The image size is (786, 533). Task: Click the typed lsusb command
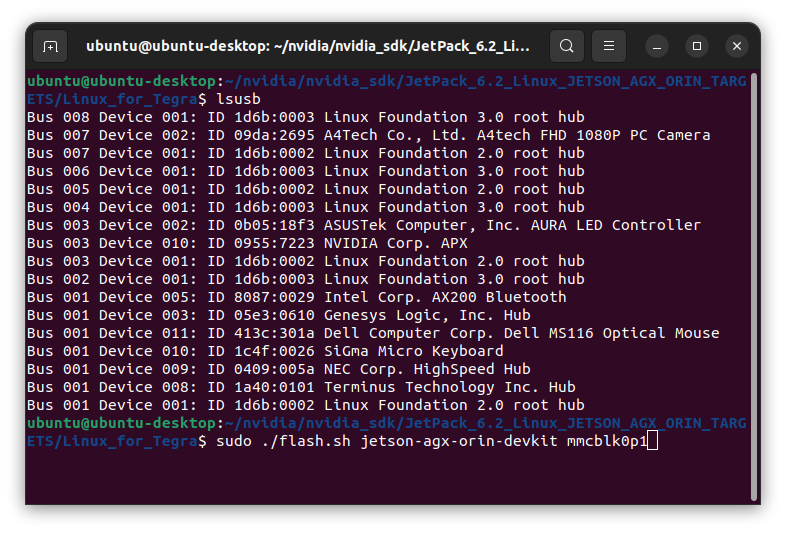tap(238, 99)
